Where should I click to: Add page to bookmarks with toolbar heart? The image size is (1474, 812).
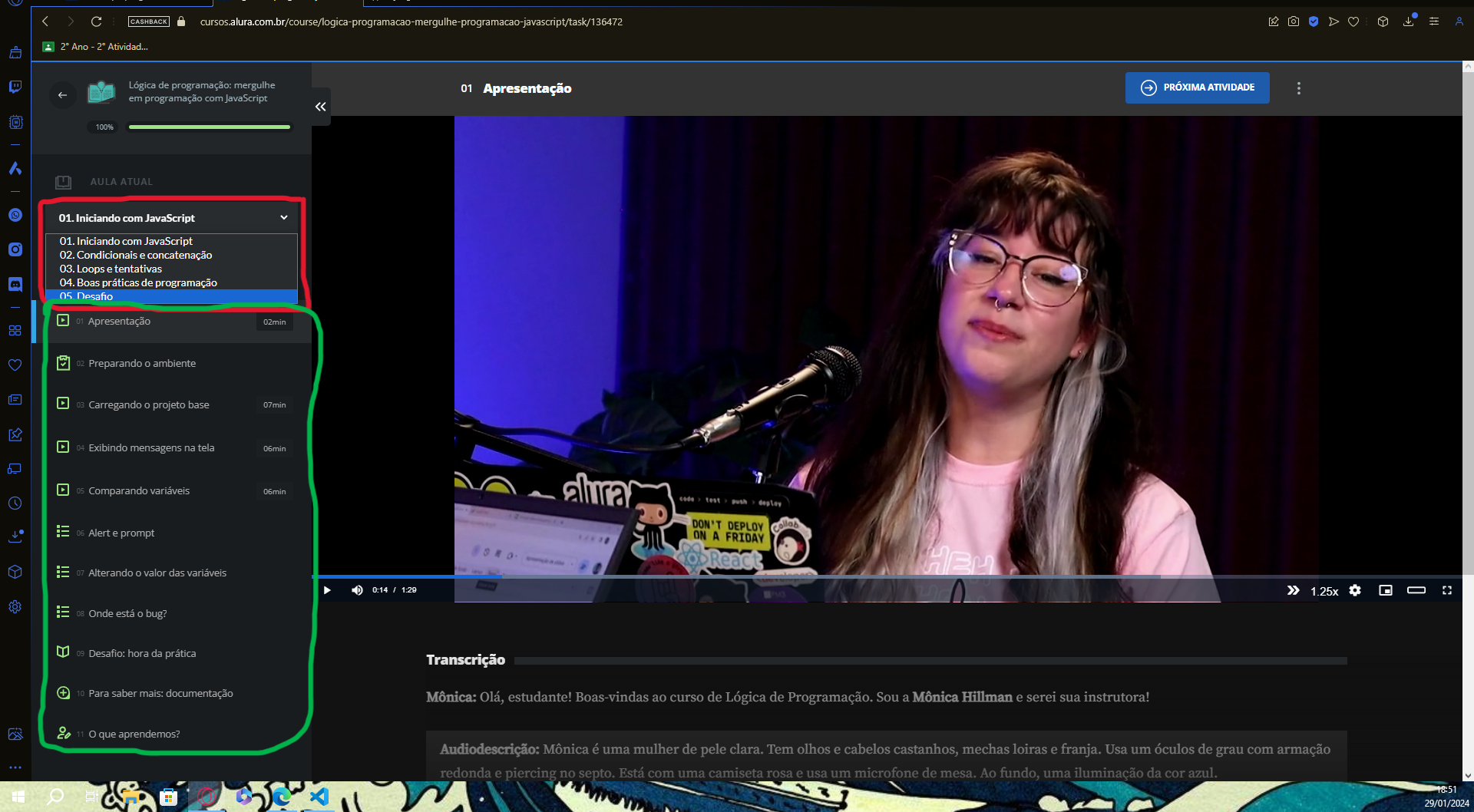[x=1353, y=21]
